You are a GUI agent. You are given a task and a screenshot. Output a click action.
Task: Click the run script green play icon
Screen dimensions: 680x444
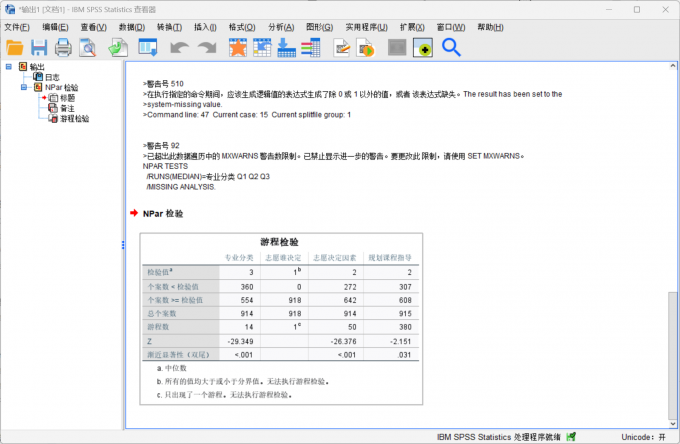366,48
